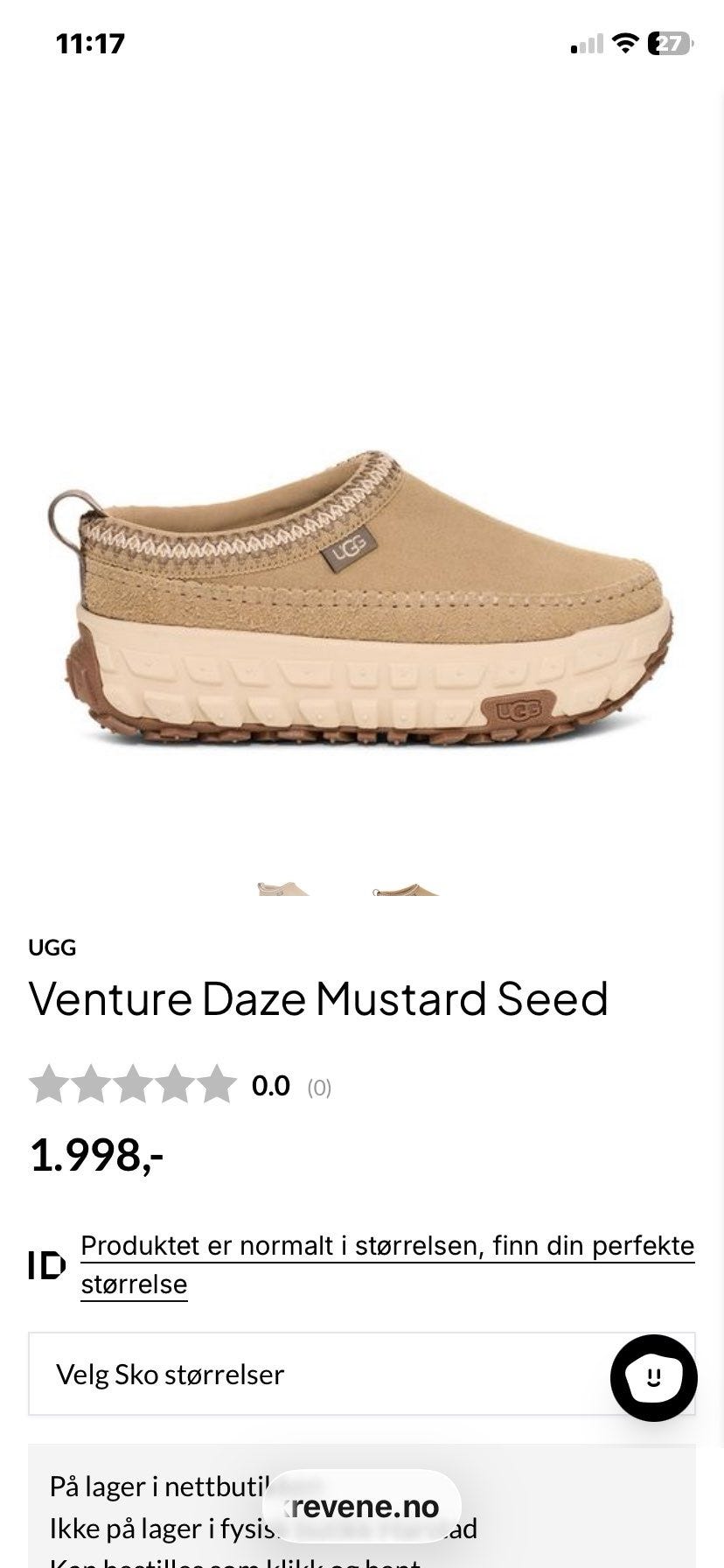Select the first star rating icon
Image resolution: width=724 pixels, height=1568 pixels.
tap(49, 1085)
